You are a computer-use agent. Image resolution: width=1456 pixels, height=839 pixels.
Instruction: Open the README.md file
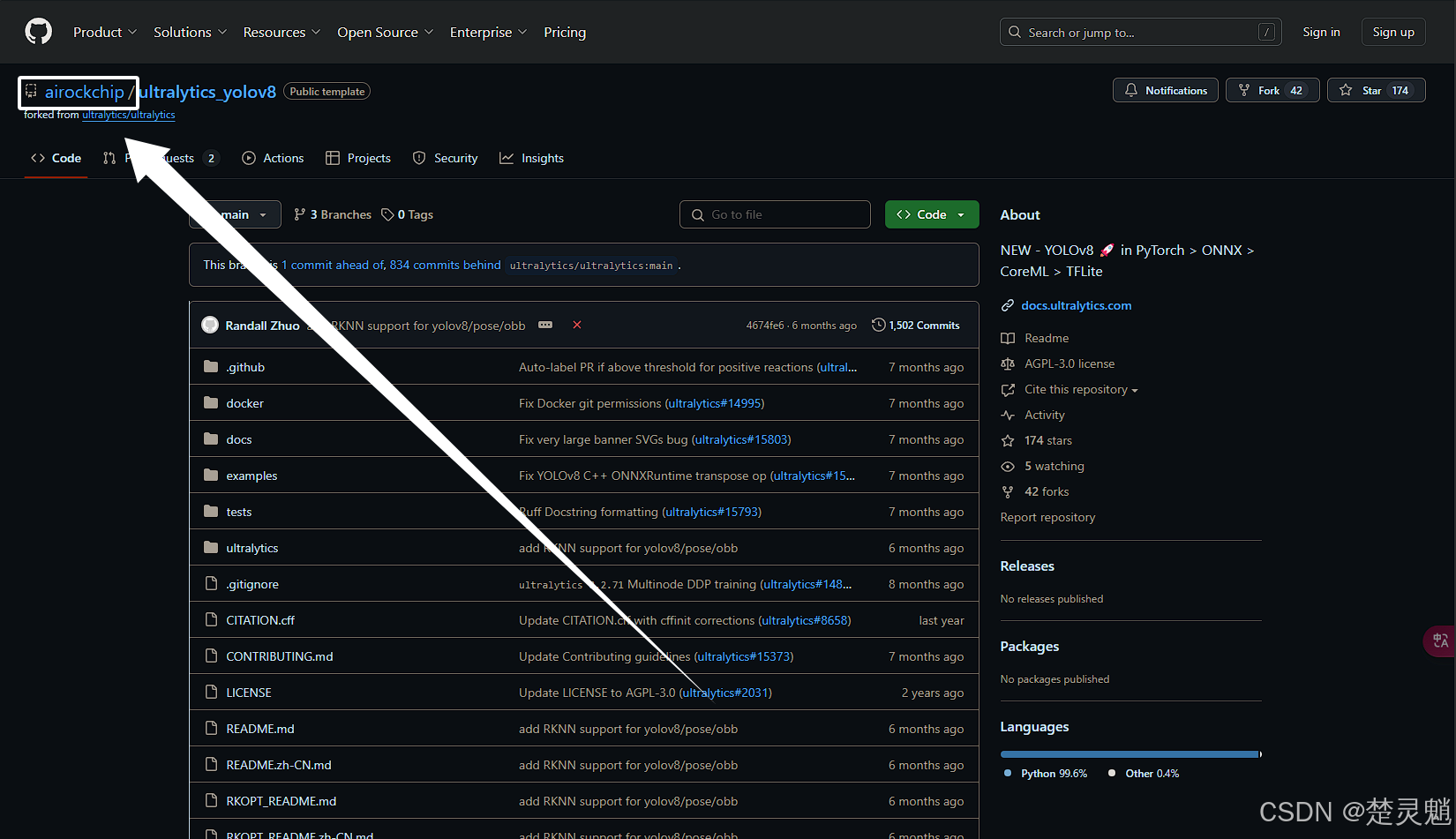coord(260,729)
